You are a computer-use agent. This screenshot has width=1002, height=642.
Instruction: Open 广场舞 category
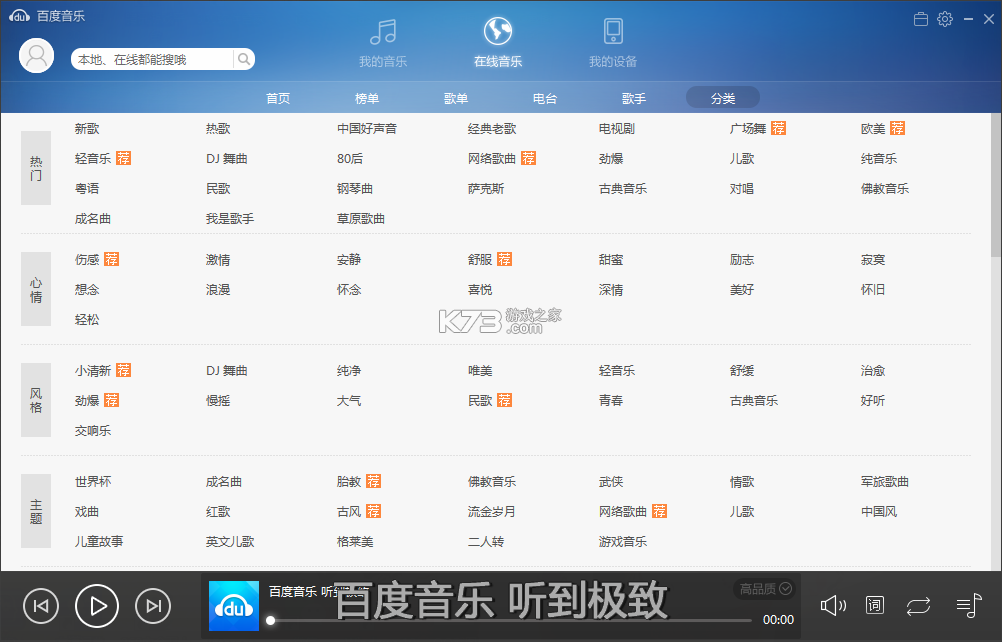click(748, 128)
